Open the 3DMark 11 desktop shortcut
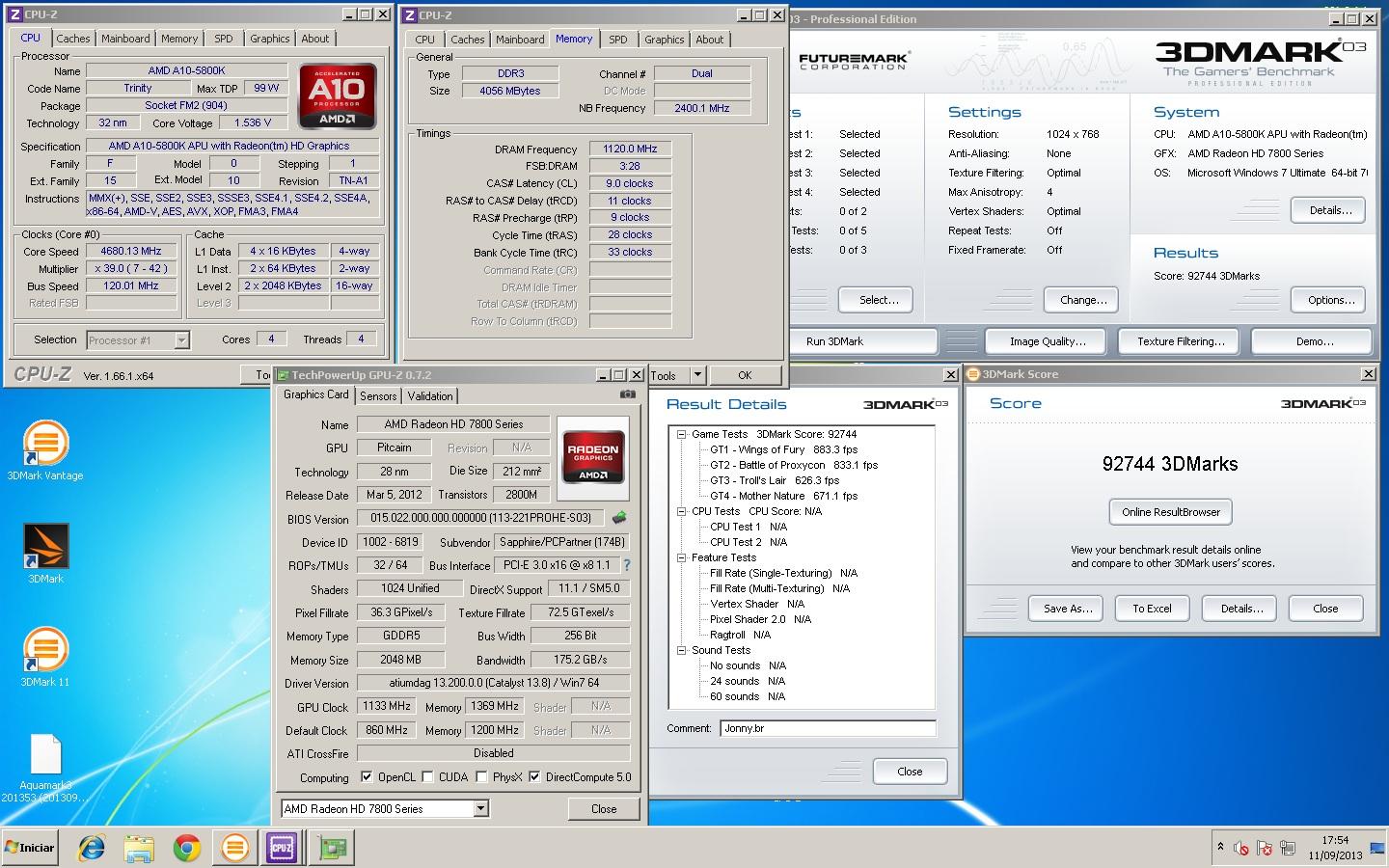Image resolution: width=1389 pixels, height=868 pixels. [x=45, y=657]
